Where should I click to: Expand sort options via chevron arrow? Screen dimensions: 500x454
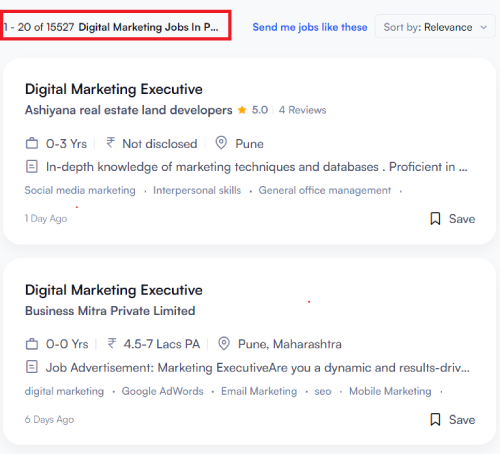(483, 27)
